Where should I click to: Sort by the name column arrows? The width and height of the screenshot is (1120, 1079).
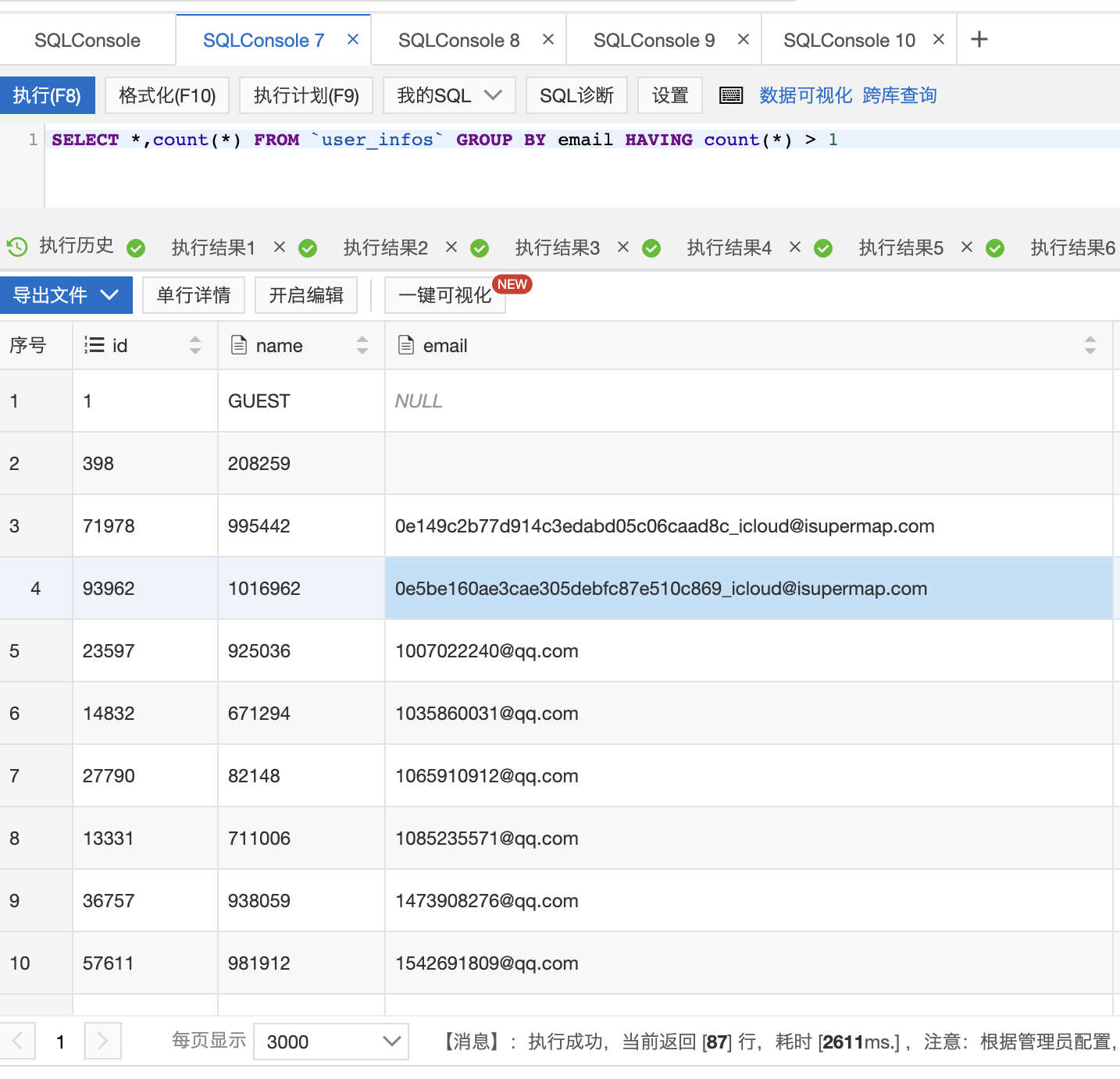pos(362,345)
